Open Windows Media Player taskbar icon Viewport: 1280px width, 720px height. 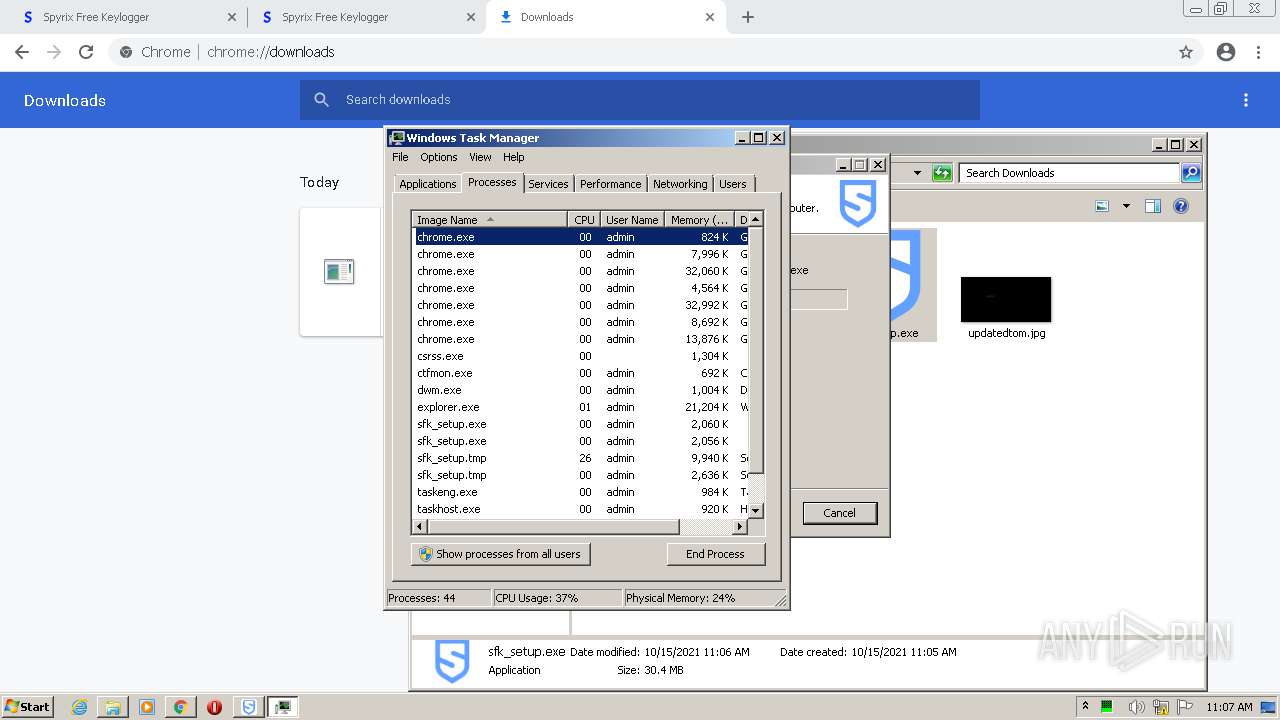point(147,707)
